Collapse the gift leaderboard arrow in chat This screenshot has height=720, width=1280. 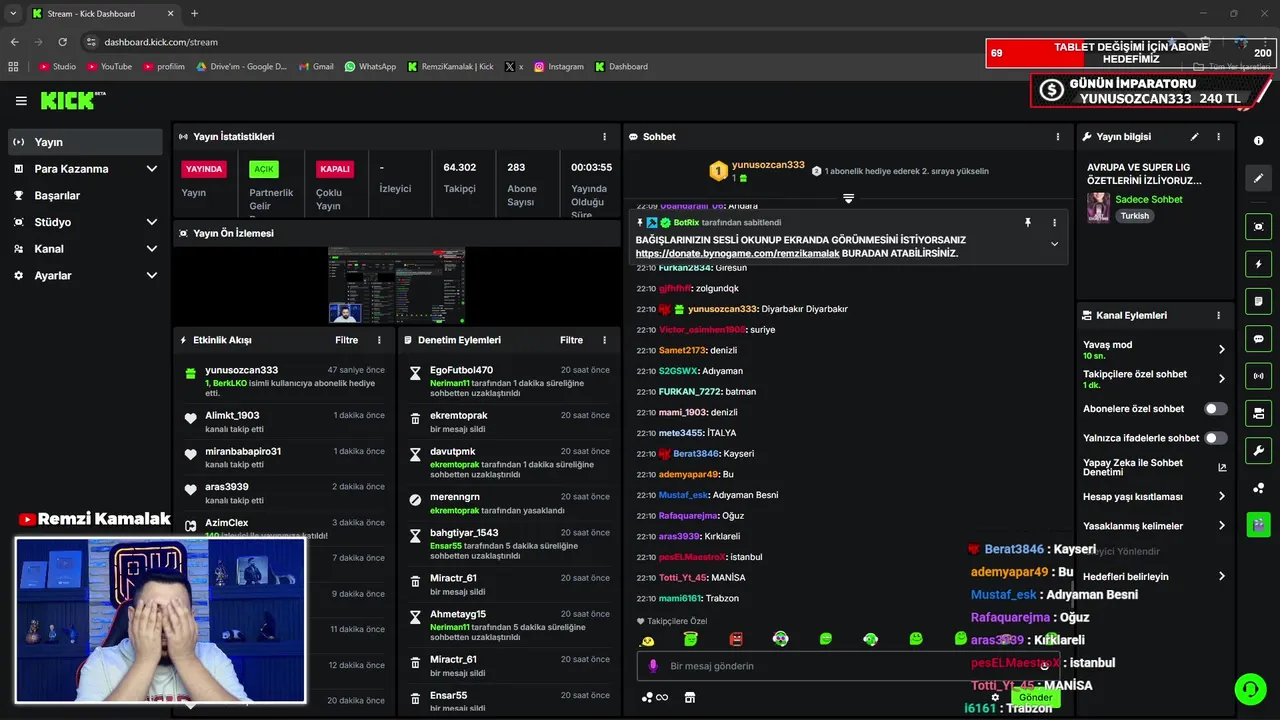[848, 199]
